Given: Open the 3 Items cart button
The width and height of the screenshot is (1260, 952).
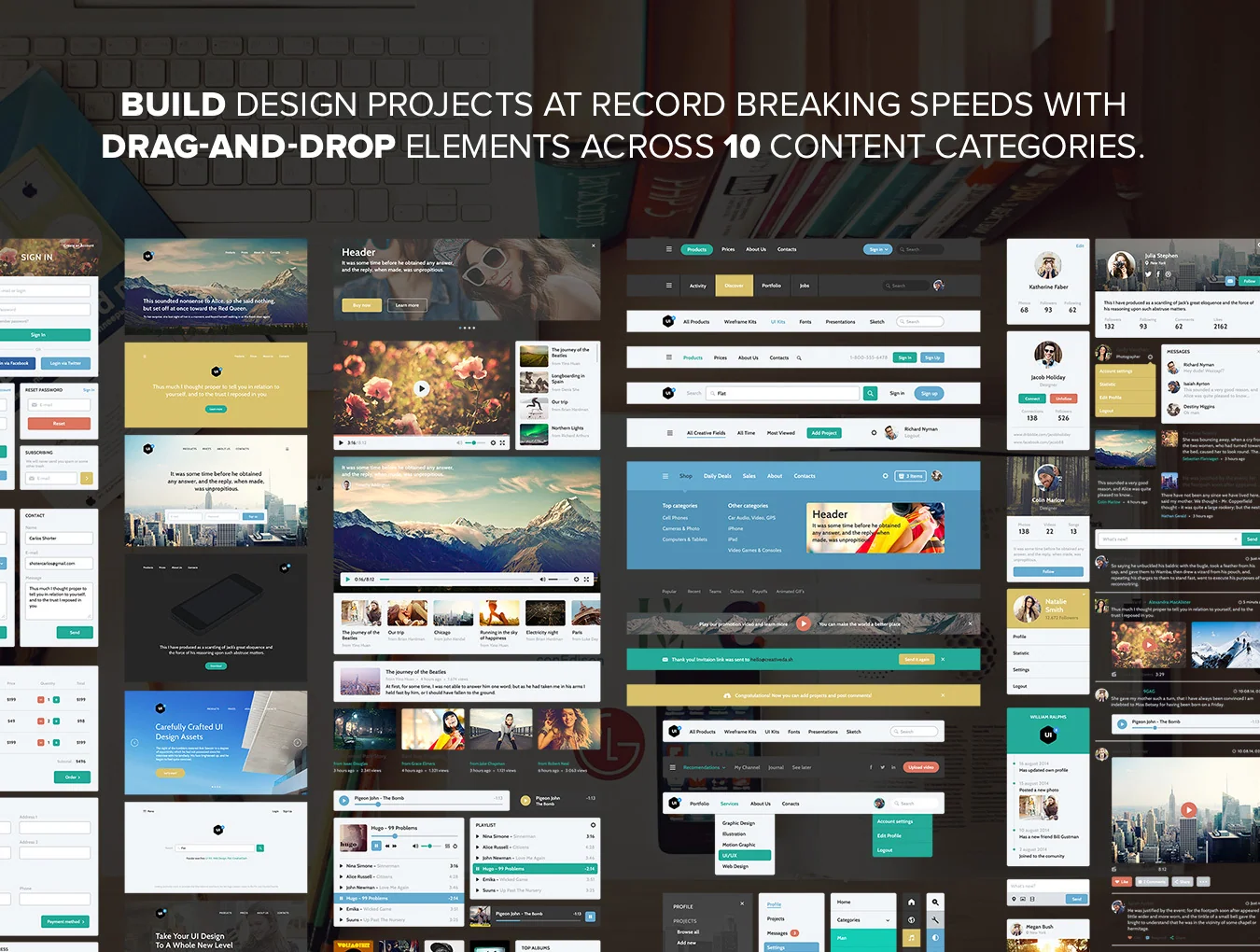Looking at the screenshot, I should [x=911, y=476].
